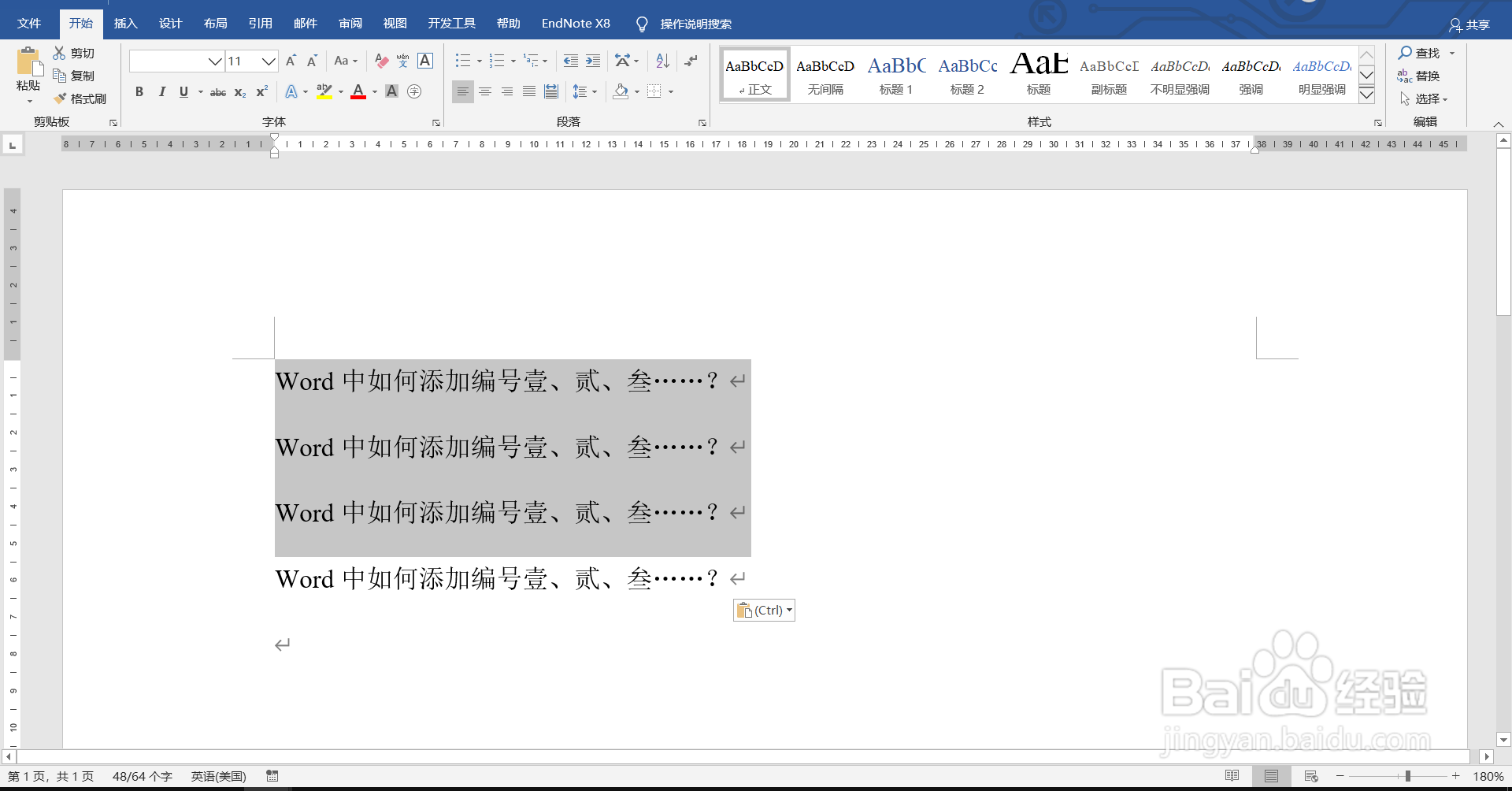Image resolution: width=1512 pixels, height=791 pixels.
Task: Click the Paste clipboard icon
Action: 28,61
